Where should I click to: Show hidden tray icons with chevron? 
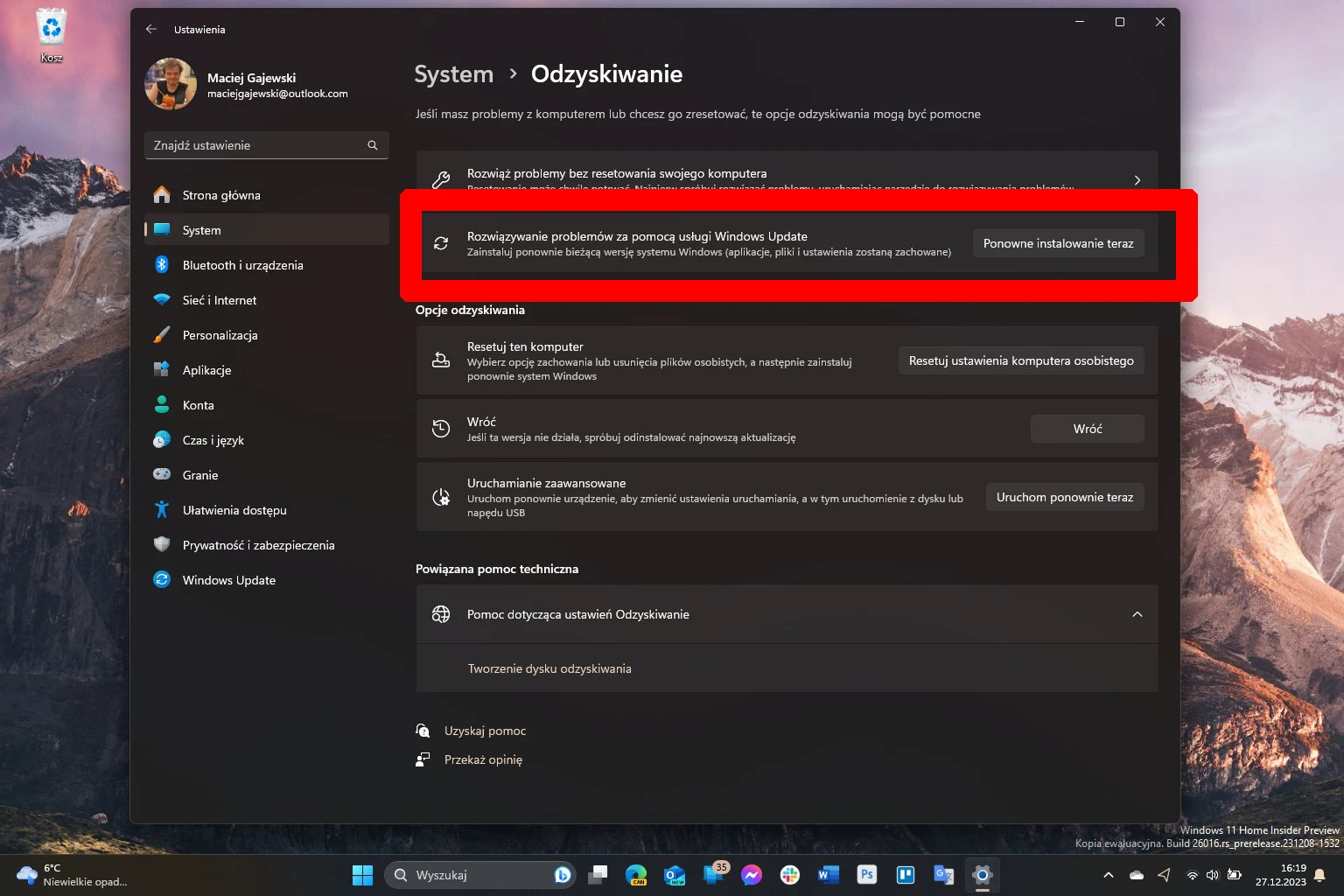1109,875
